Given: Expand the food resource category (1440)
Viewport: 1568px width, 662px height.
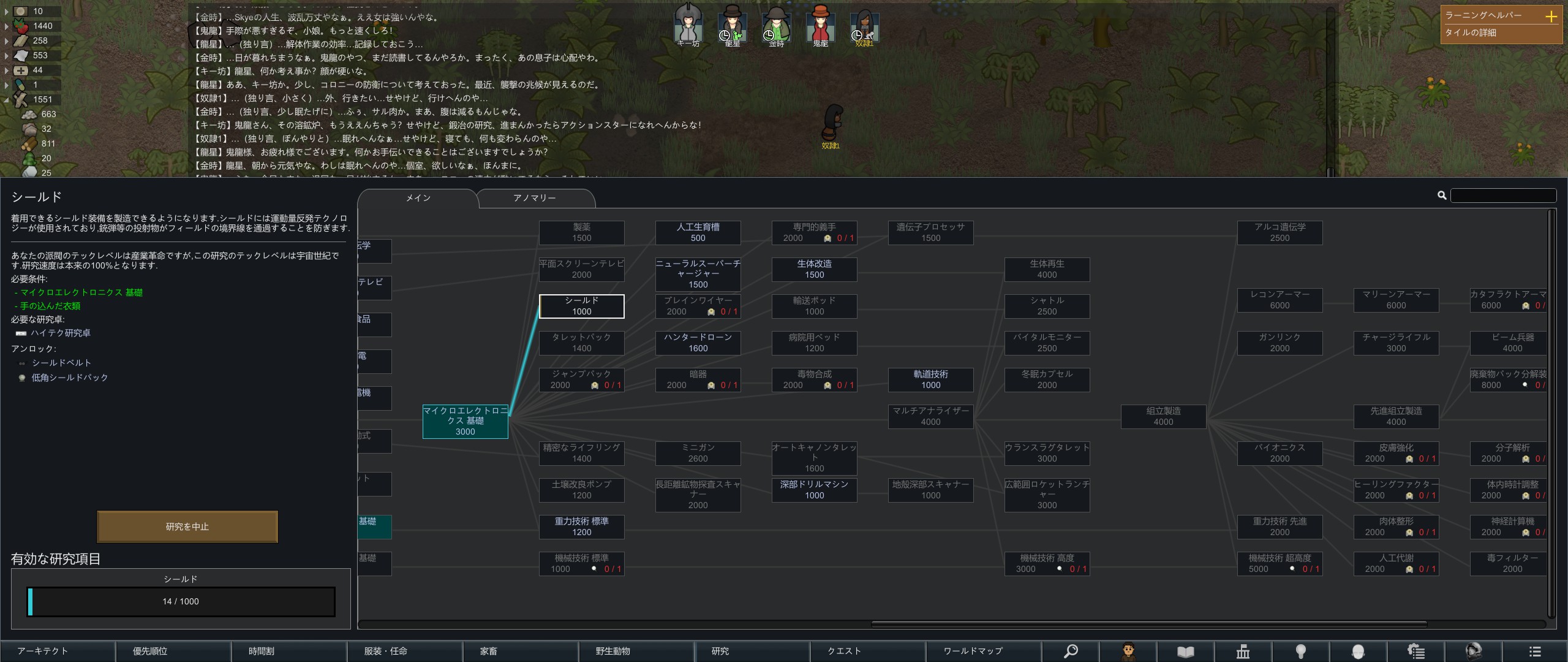Looking at the screenshot, I should pyautogui.click(x=7, y=26).
